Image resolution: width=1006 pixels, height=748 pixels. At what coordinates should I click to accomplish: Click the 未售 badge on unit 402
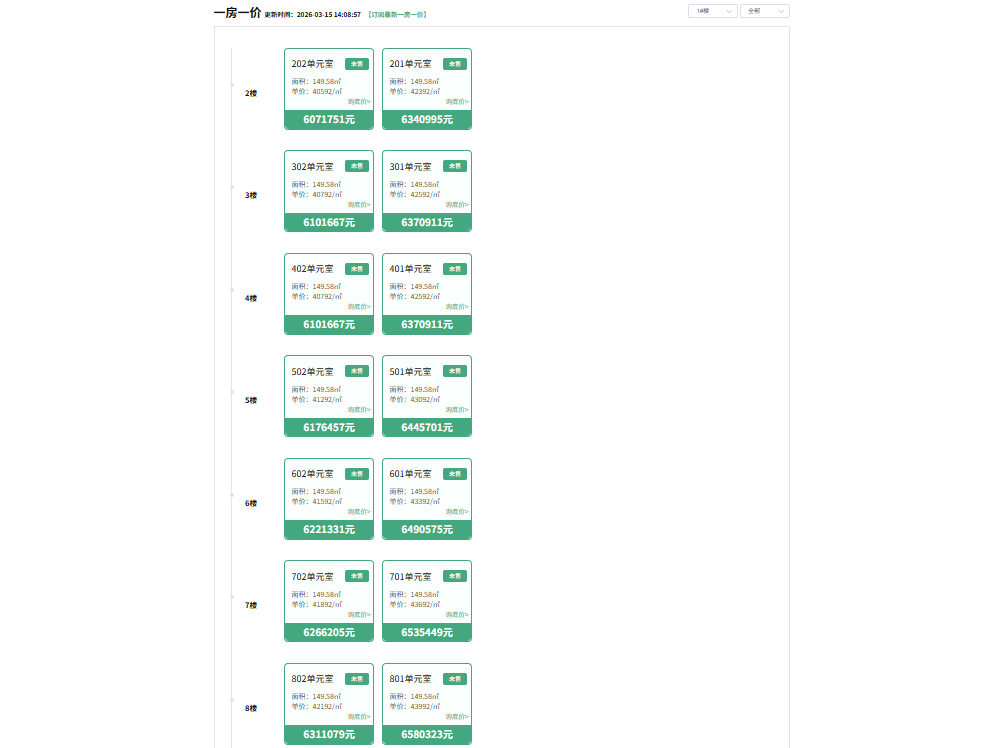point(357,269)
